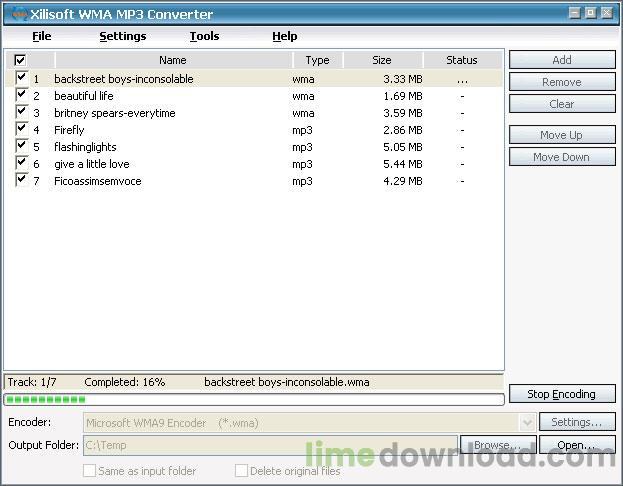Image resolution: width=623 pixels, height=486 pixels.
Task: Select the flashinglights track name
Action: (x=85, y=147)
